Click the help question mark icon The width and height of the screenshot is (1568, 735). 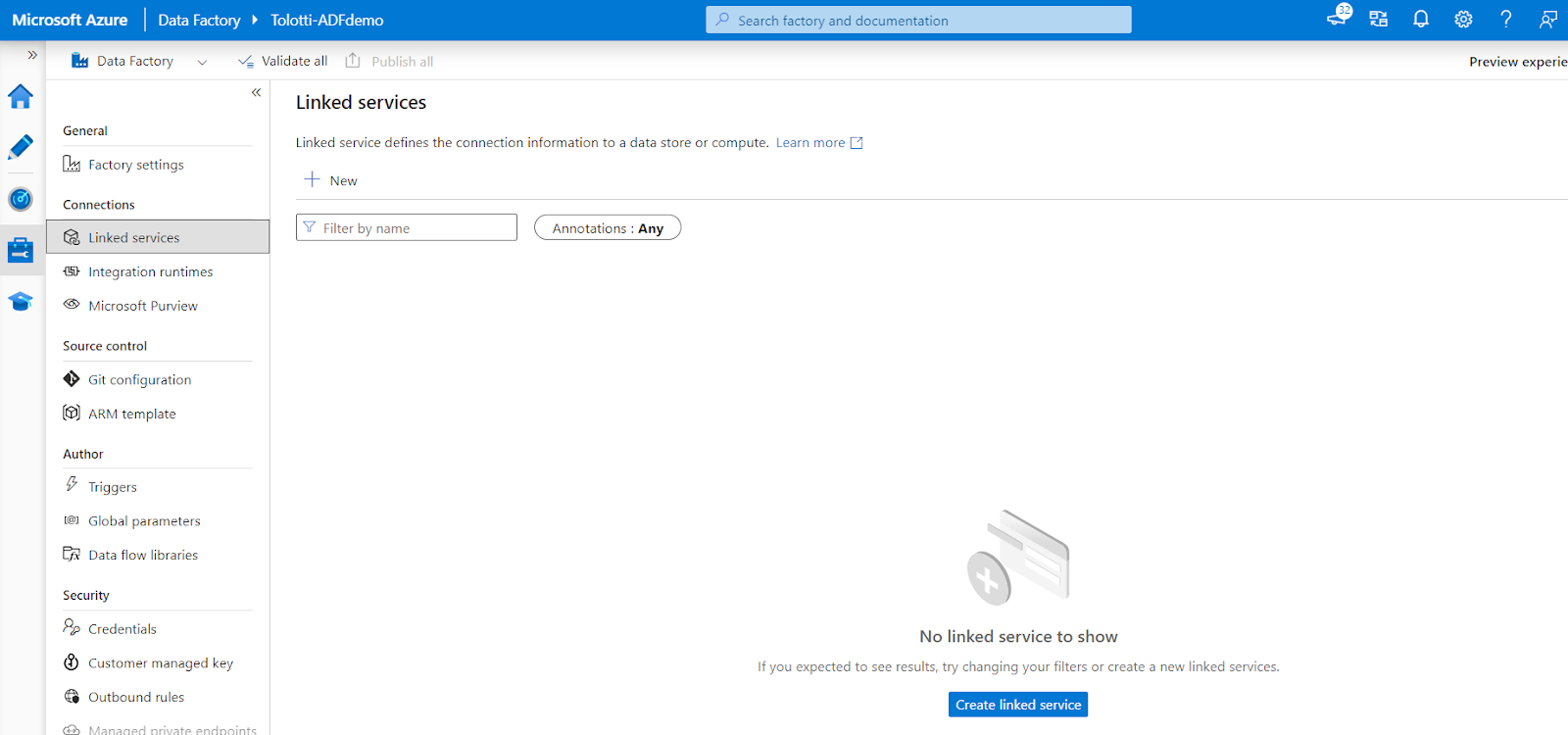1505,20
